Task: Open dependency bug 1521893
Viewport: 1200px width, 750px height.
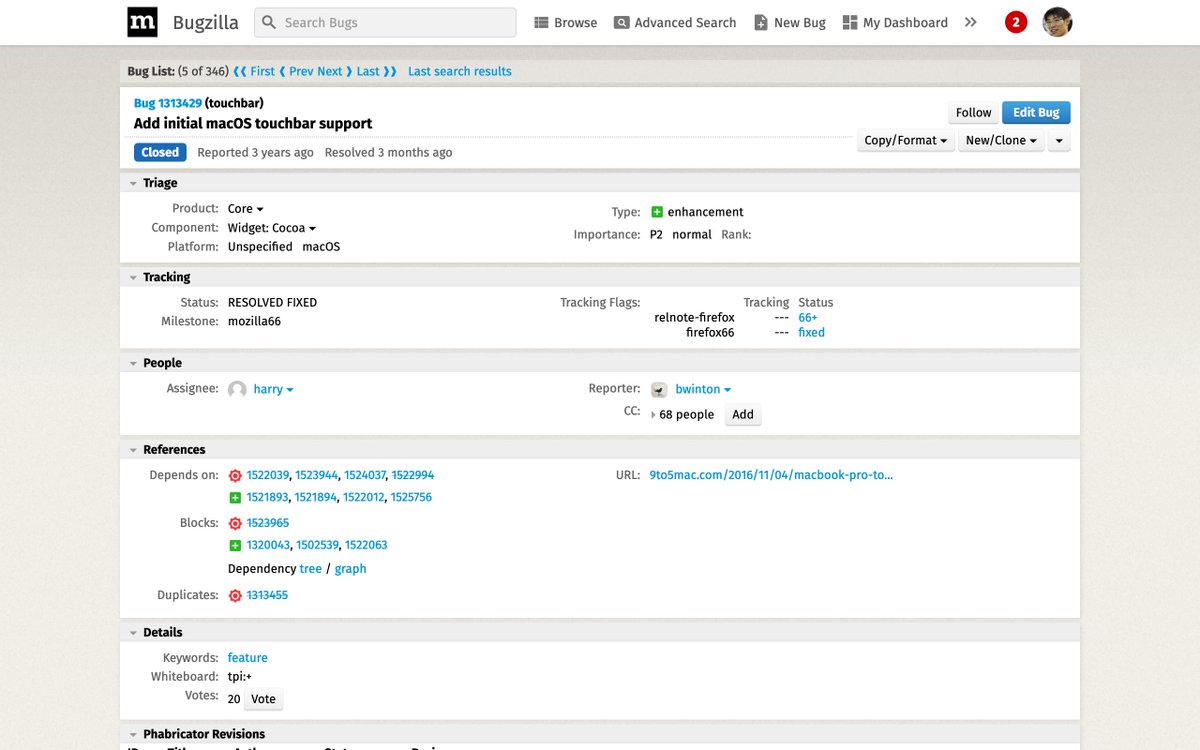Action: 267,497
